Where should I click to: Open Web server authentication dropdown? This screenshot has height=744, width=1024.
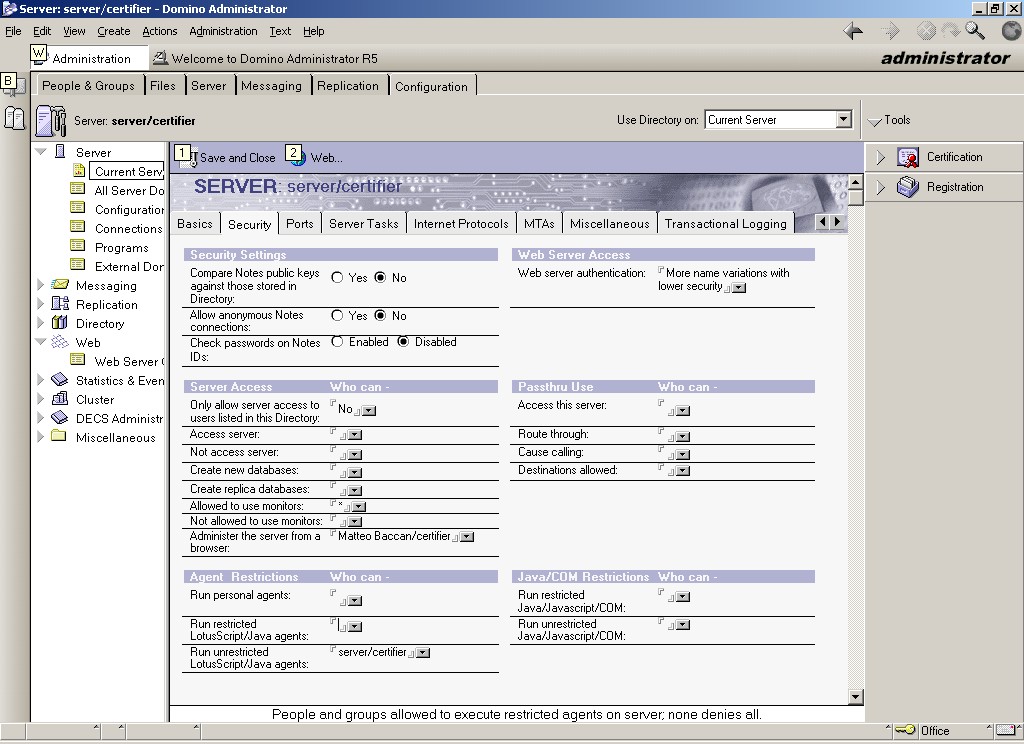pos(739,288)
